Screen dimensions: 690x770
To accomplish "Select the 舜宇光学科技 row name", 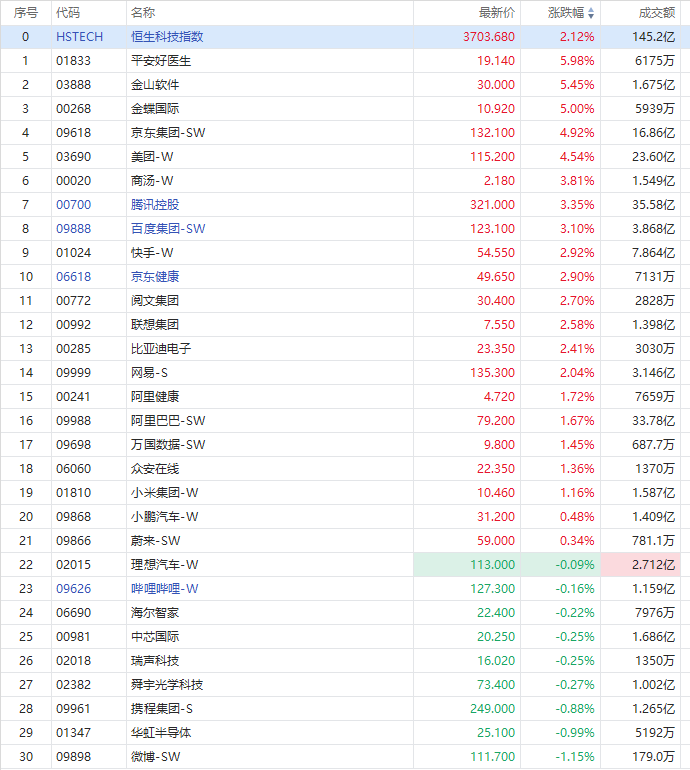I will coord(167,685).
